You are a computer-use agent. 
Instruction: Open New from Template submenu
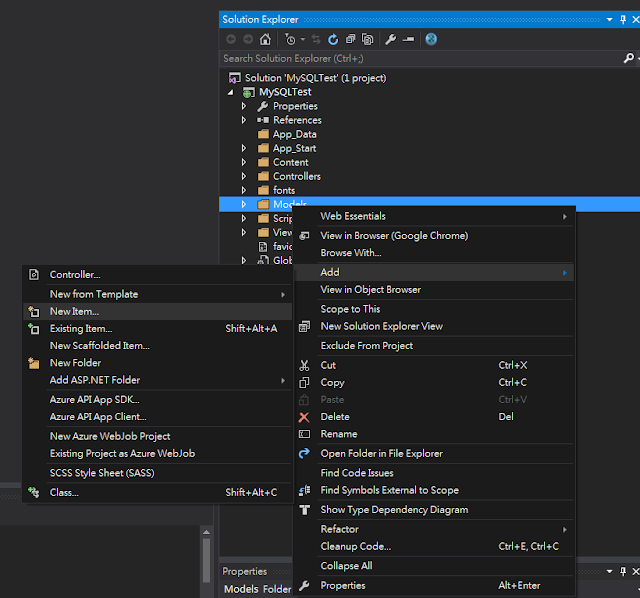click(x=158, y=294)
